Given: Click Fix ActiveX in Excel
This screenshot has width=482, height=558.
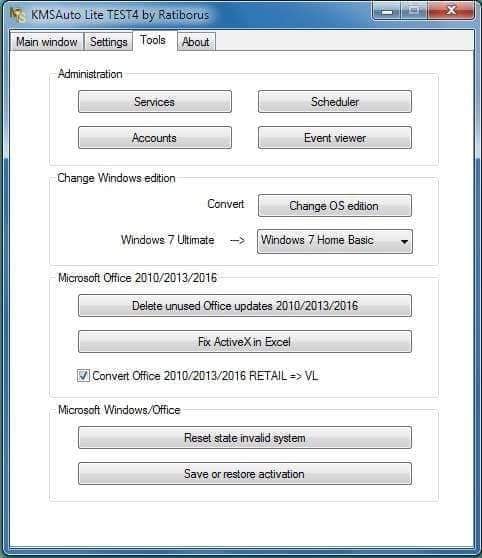Looking at the screenshot, I should (x=245, y=342).
